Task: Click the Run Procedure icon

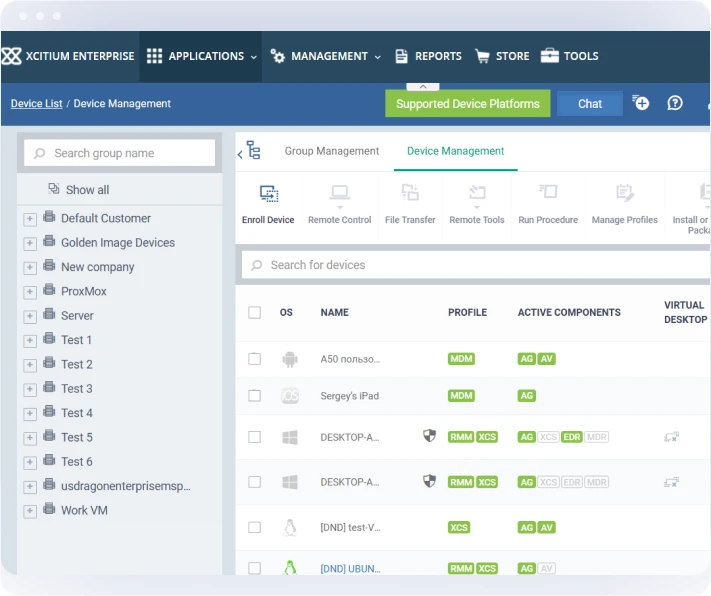Action: (x=548, y=191)
